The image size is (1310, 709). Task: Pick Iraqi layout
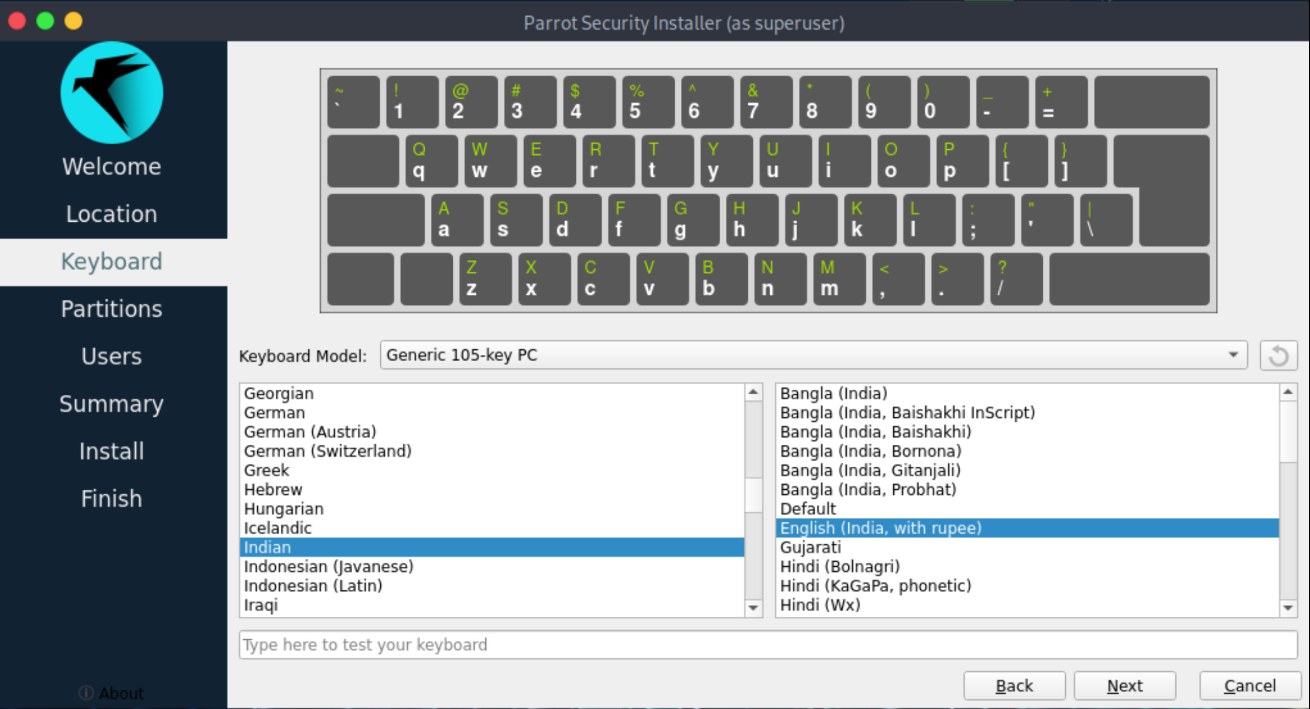[x=492, y=605]
